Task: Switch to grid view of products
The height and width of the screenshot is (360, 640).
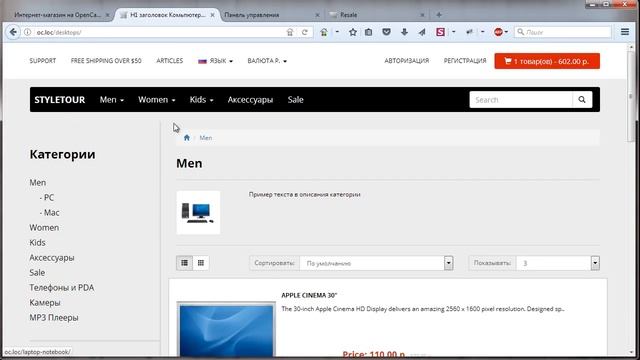Action: click(x=201, y=263)
